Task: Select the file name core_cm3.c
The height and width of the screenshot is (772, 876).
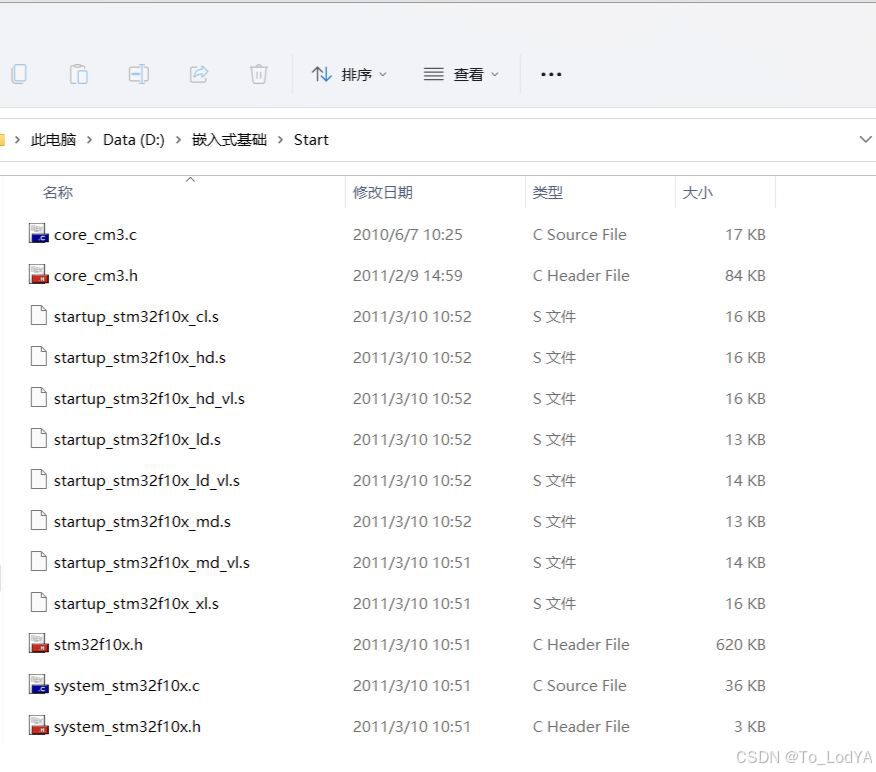Action: 95,235
